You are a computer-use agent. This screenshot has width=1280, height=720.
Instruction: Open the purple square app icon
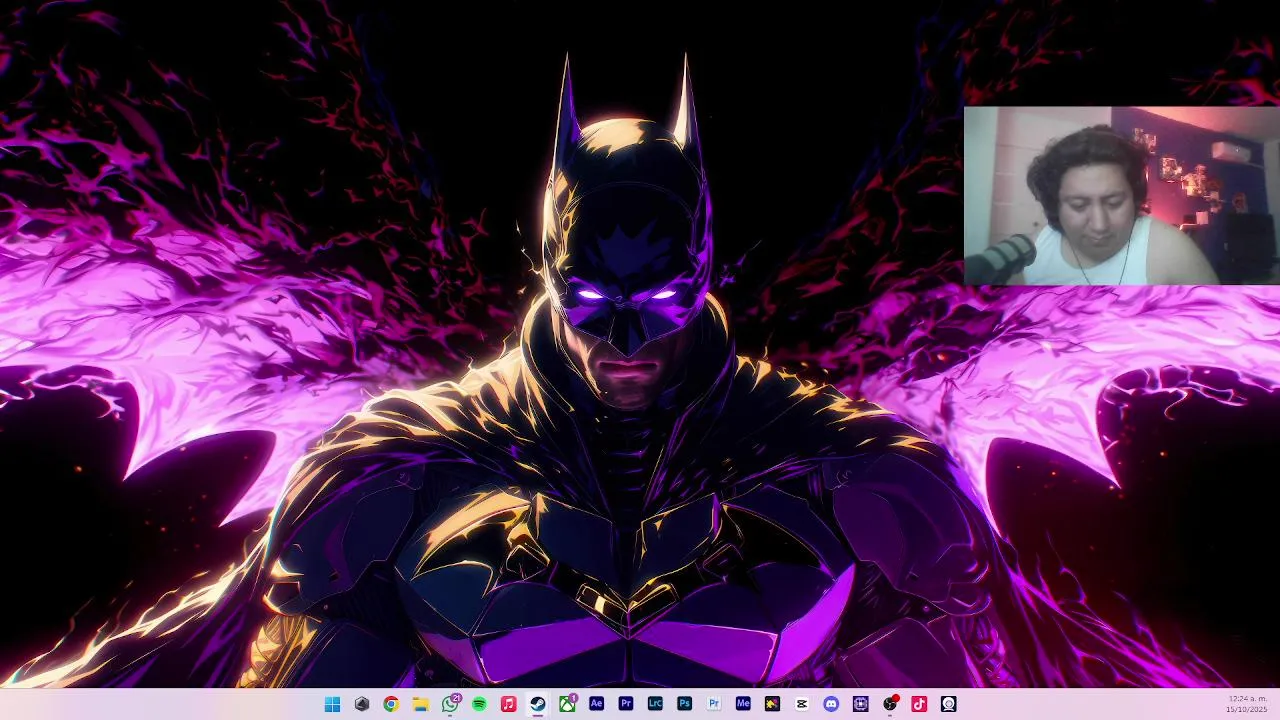(860, 704)
